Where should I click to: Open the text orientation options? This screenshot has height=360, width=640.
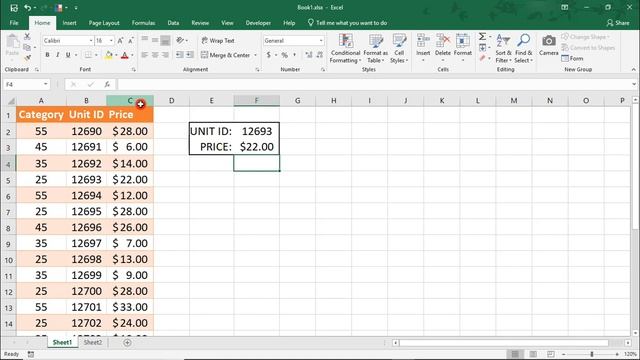(x=182, y=40)
